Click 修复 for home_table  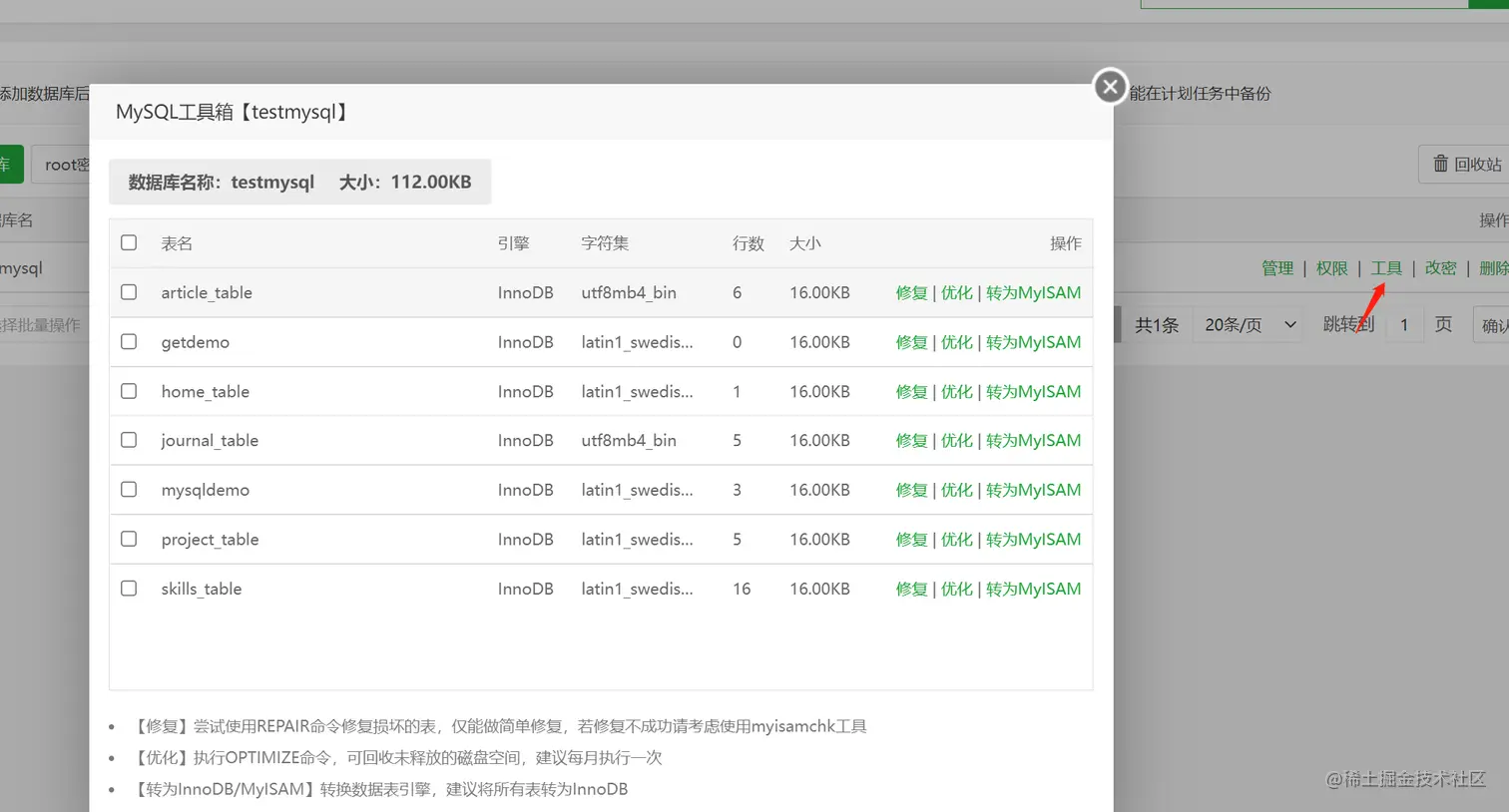[911, 391]
